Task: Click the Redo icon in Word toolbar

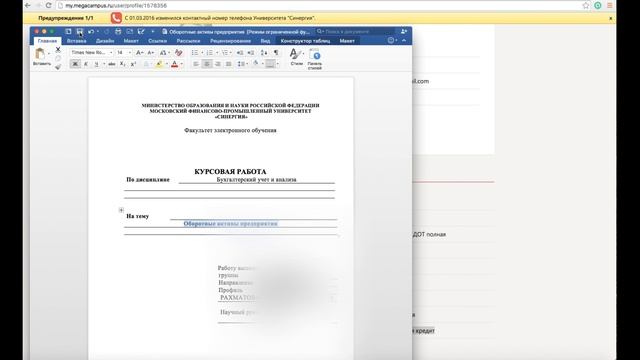Action: (107, 31)
